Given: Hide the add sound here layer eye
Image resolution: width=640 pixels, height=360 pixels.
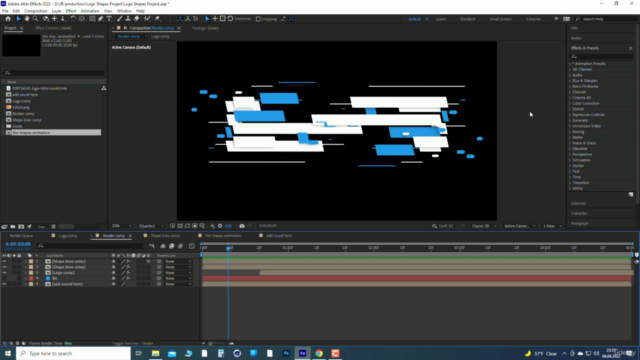Looking at the screenshot, I should [x=4, y=284].
